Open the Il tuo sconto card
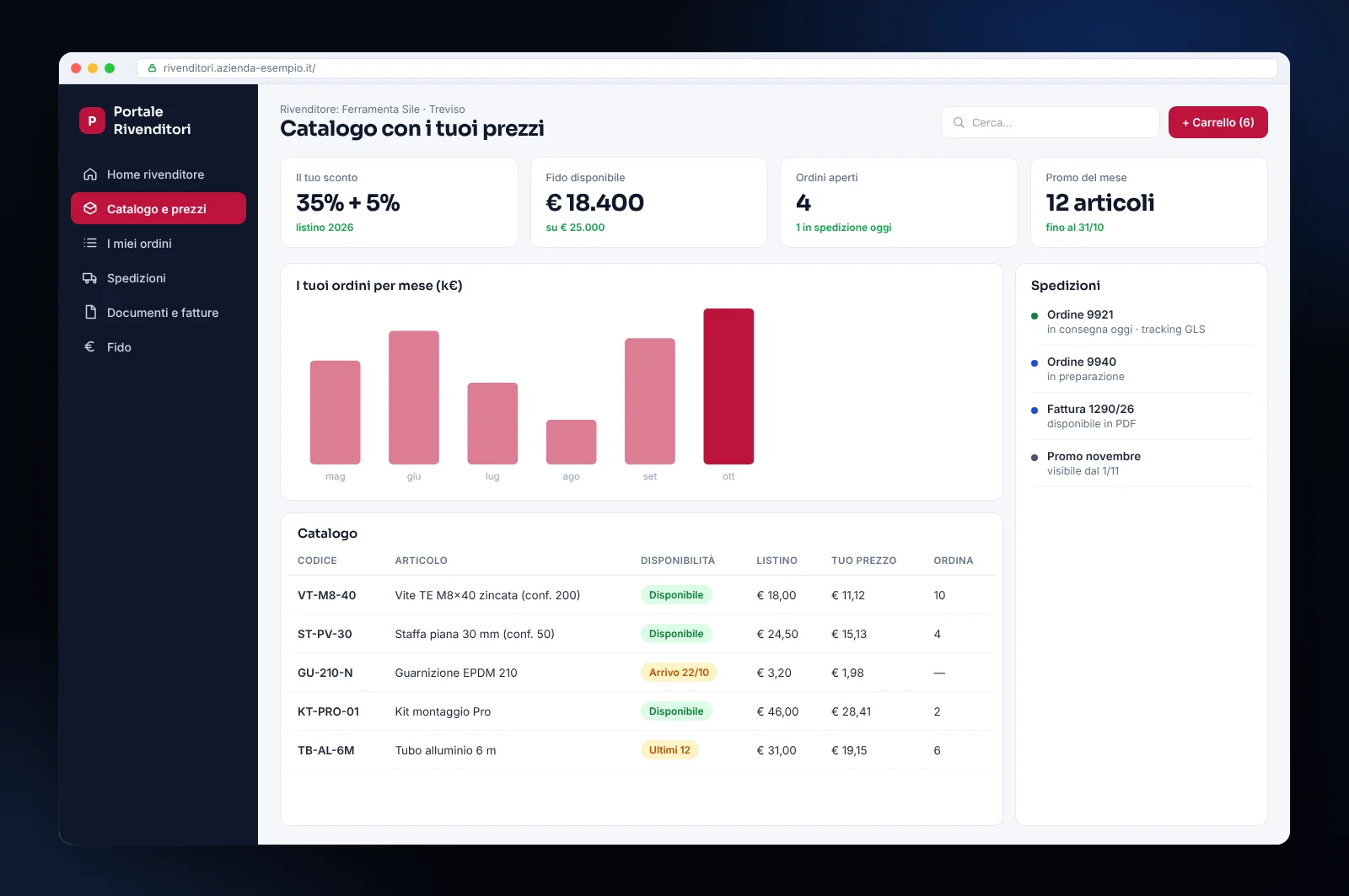The image size is (1349, 896). click(399, 202)
